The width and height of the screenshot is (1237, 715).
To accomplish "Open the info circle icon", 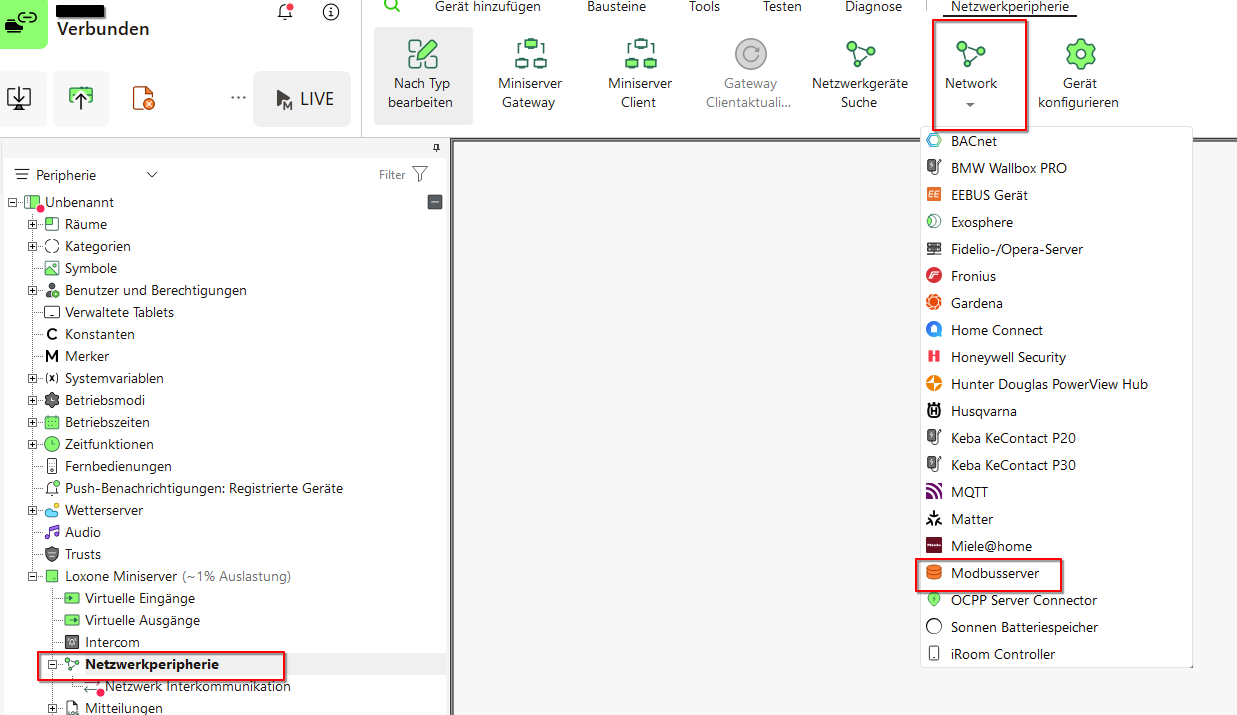I will pos(331,12).
